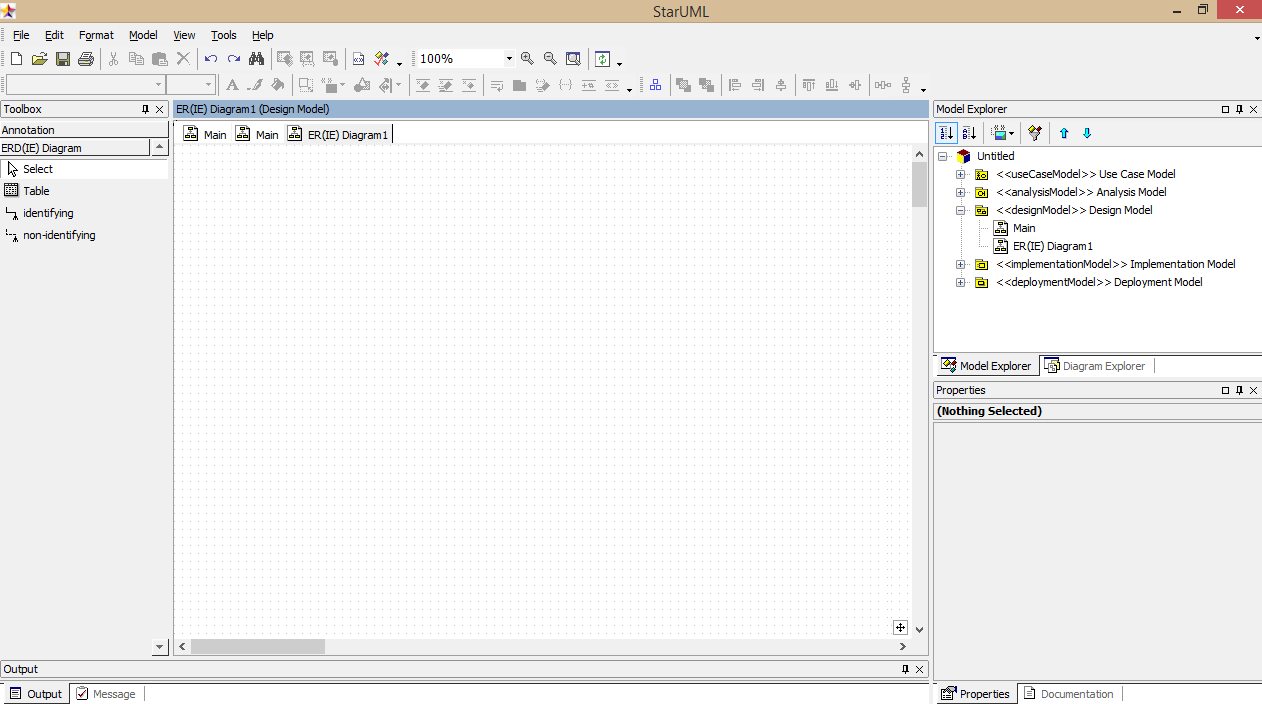Open the zoom percentage dropdown
This screenshot has width=1262, height=704.
tap(509, 59)
